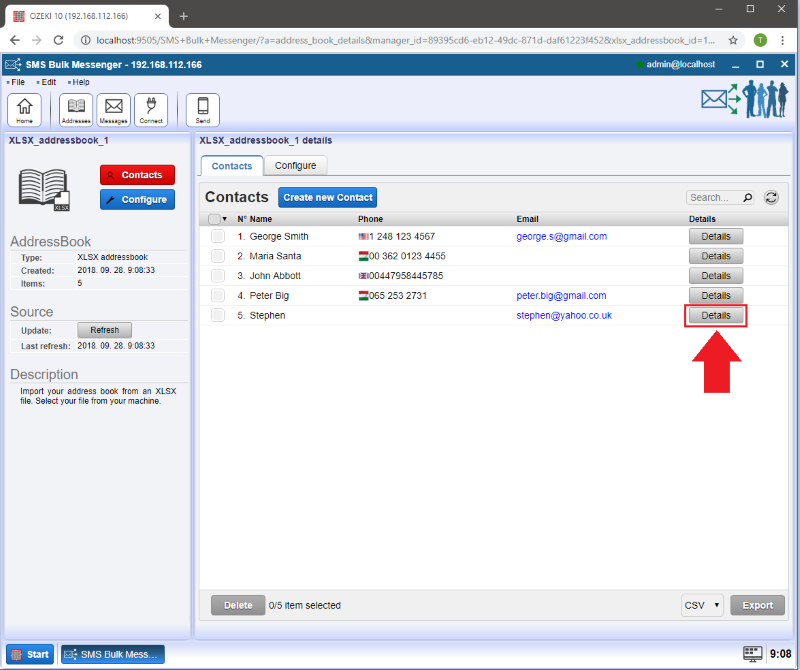Check the box for George Smith

click(217, 237)
